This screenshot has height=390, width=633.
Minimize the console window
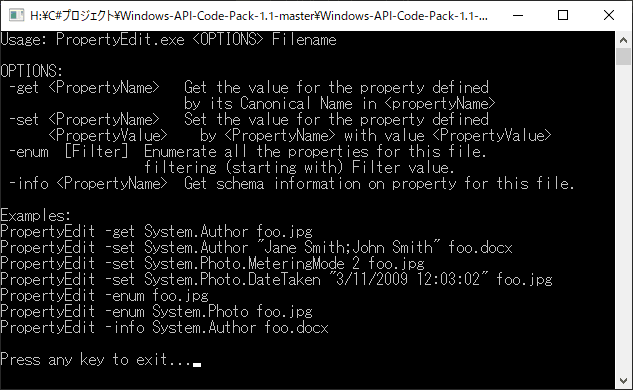518,15
